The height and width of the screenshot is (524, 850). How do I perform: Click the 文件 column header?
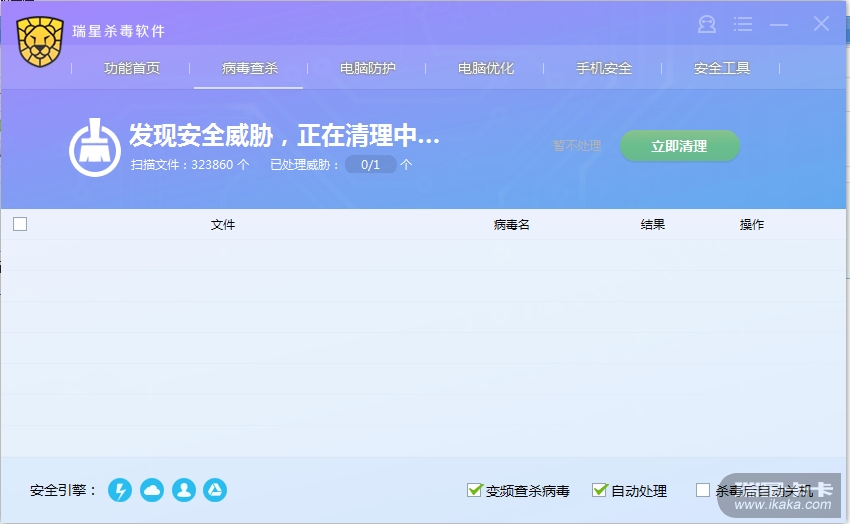click(223, 224)
